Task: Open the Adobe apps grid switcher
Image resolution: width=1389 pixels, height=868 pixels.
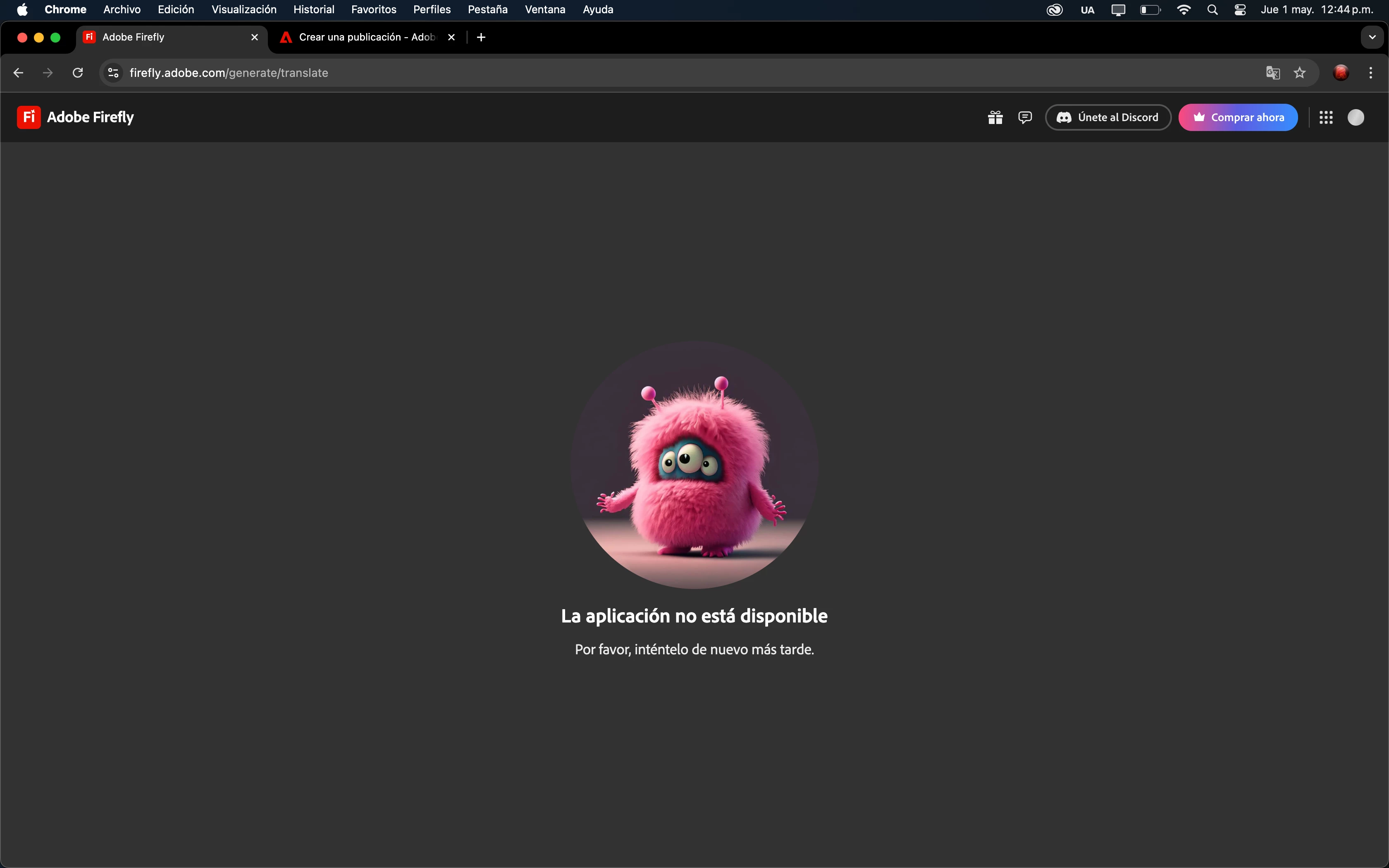Action: pyautogui.click(x=1326, y=118)
